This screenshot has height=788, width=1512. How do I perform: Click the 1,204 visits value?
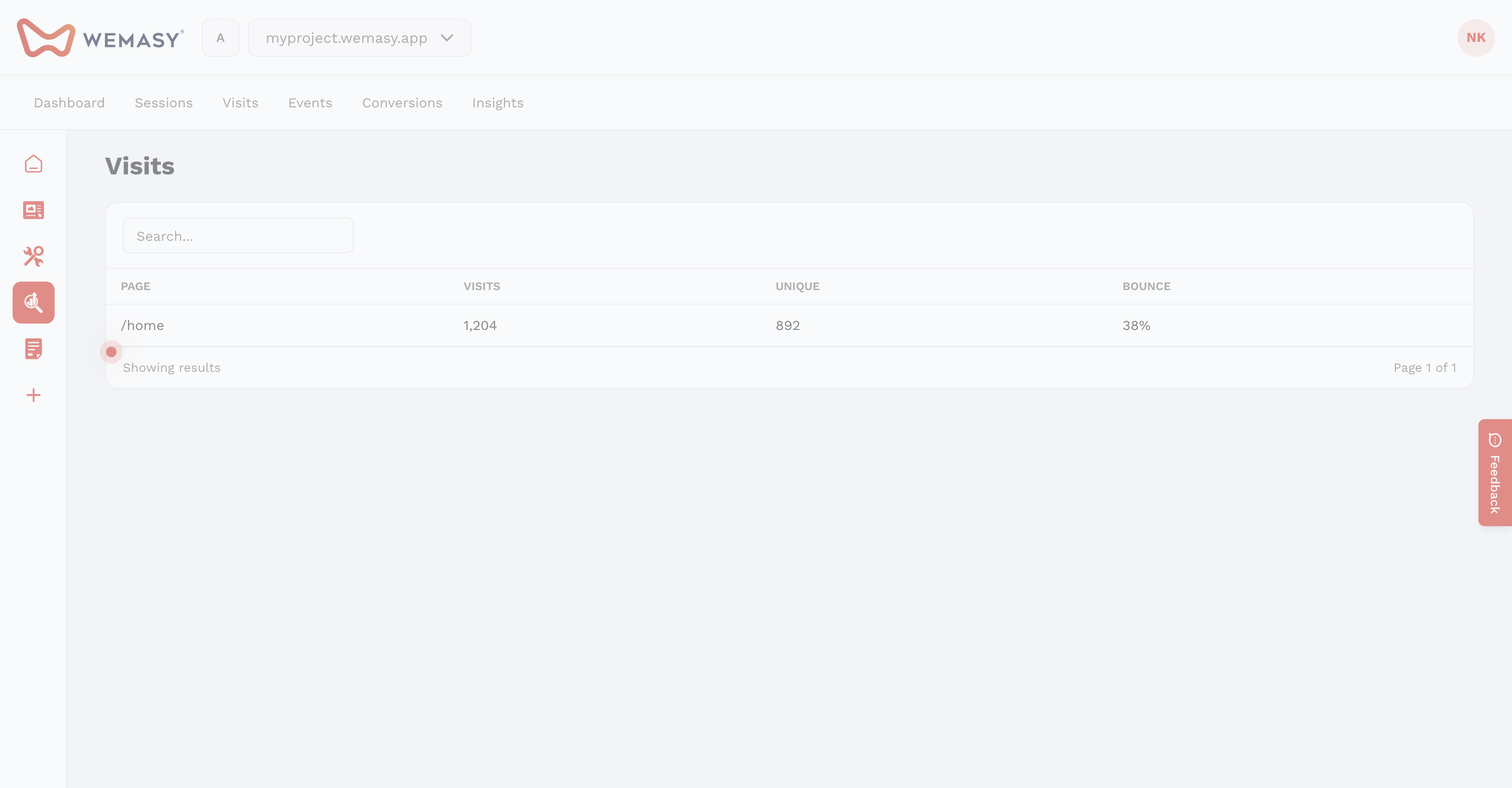480,326
